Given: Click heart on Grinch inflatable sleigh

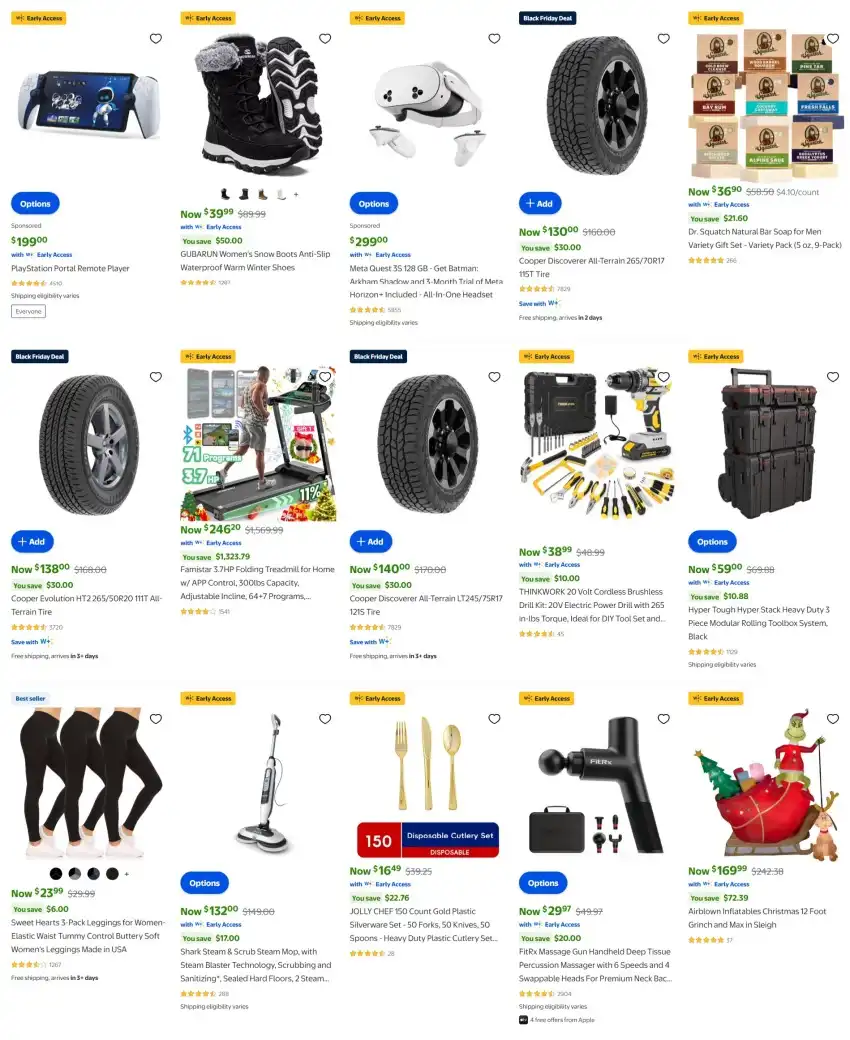Looking at the screenshot, I should pyautogui.click(x=833, y=719).
